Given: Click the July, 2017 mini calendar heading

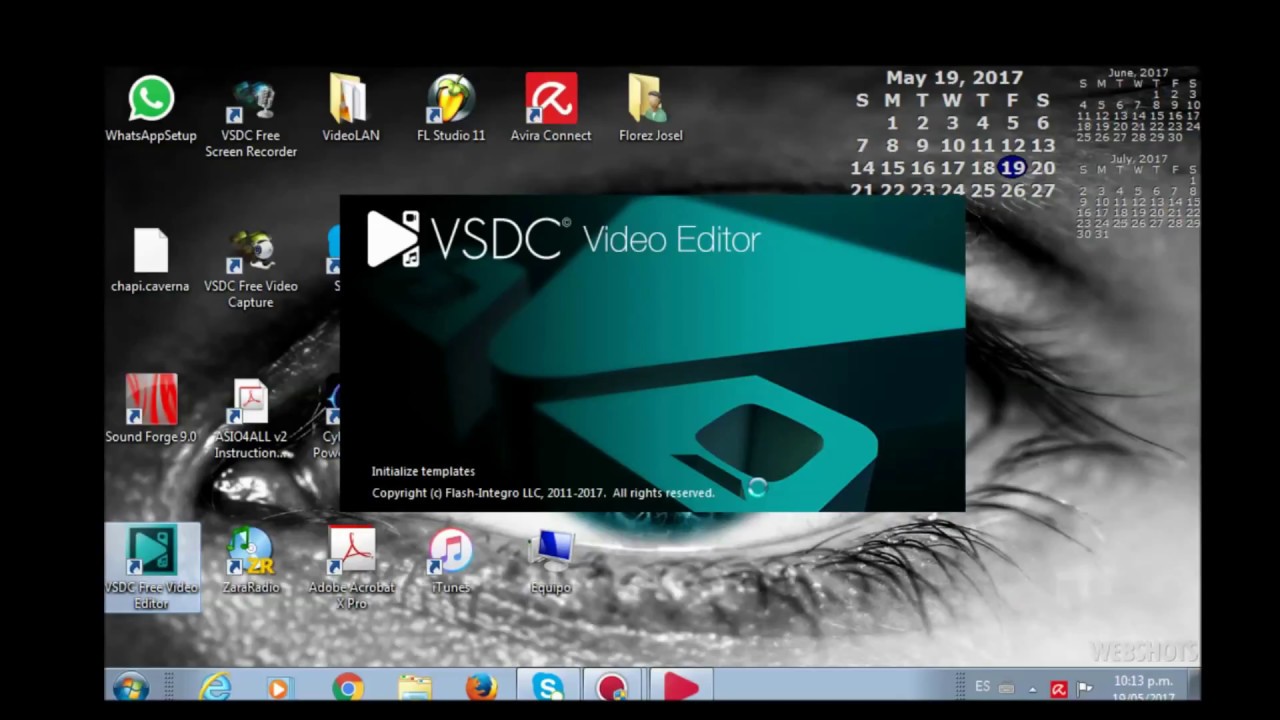Looking at the screenshot, I should tap(1138, 159).
